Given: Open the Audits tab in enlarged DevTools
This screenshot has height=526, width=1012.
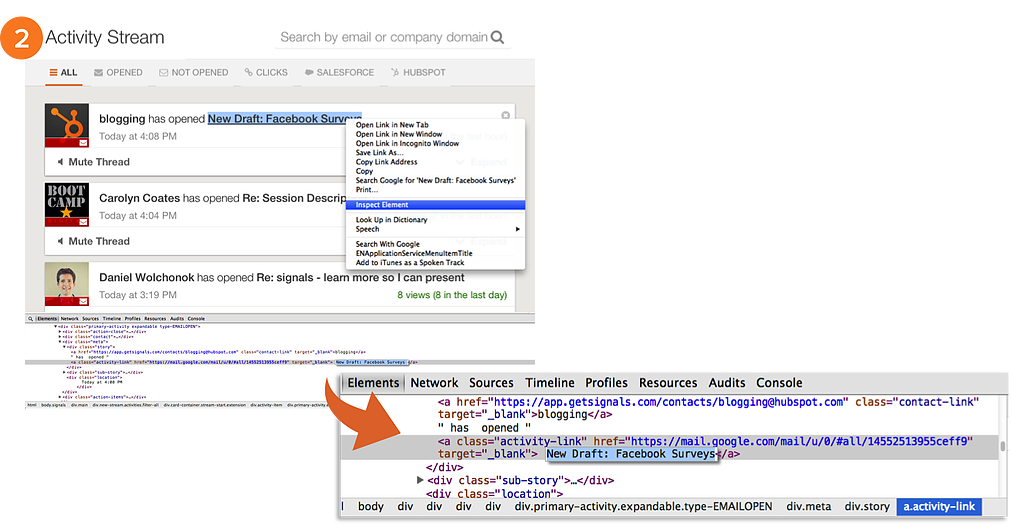Looking at the screenshot, I should tap(727, 383).
